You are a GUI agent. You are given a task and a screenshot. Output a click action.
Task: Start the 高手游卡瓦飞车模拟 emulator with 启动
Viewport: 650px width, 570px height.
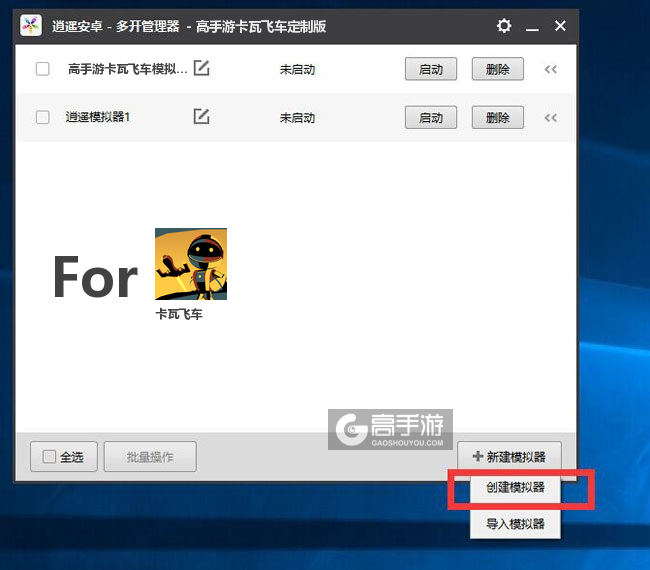(431, 69)
